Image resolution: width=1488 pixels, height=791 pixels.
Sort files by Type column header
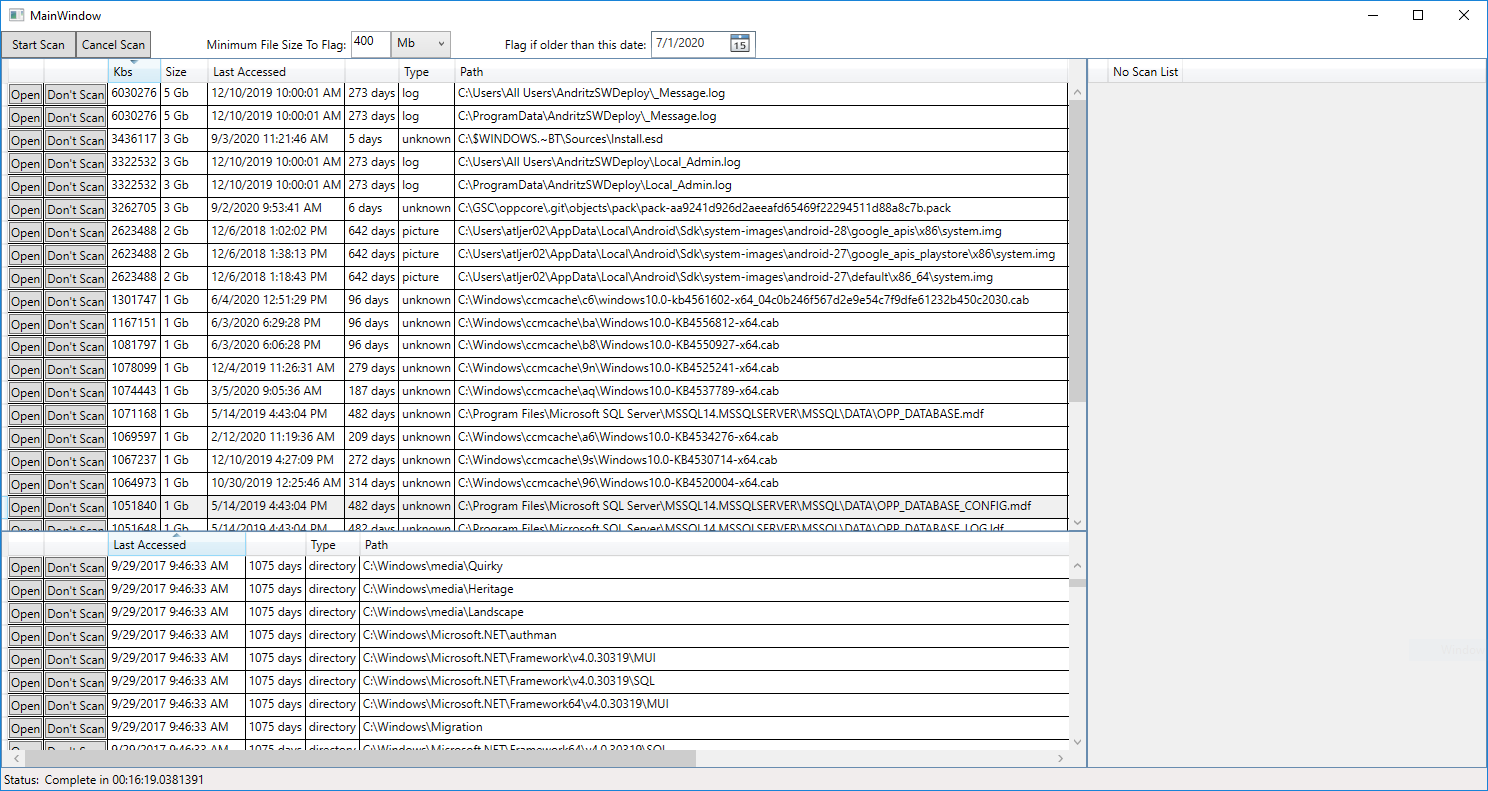click(427, 72)
